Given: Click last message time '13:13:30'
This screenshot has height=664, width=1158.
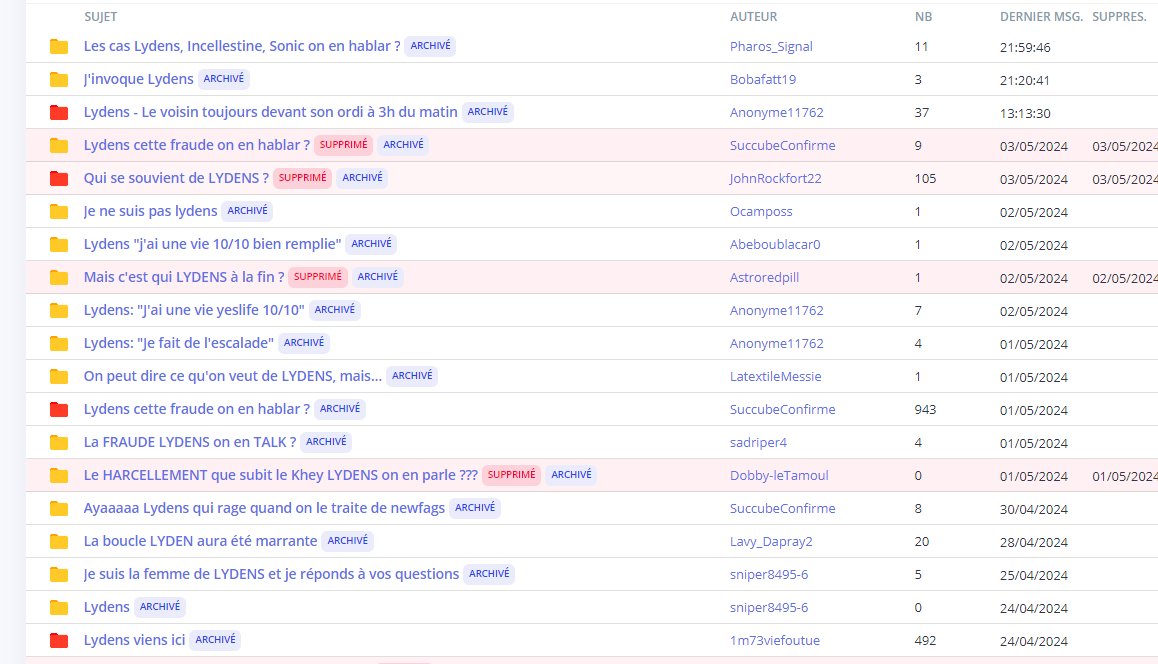Looking at the screenshot, I should point(1025,113).
